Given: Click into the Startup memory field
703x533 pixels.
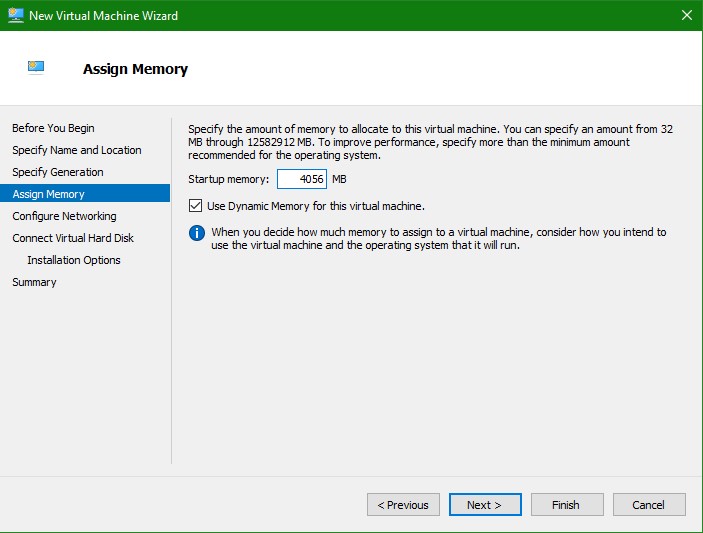Looking at the screenshot, I should click(301, 180).
